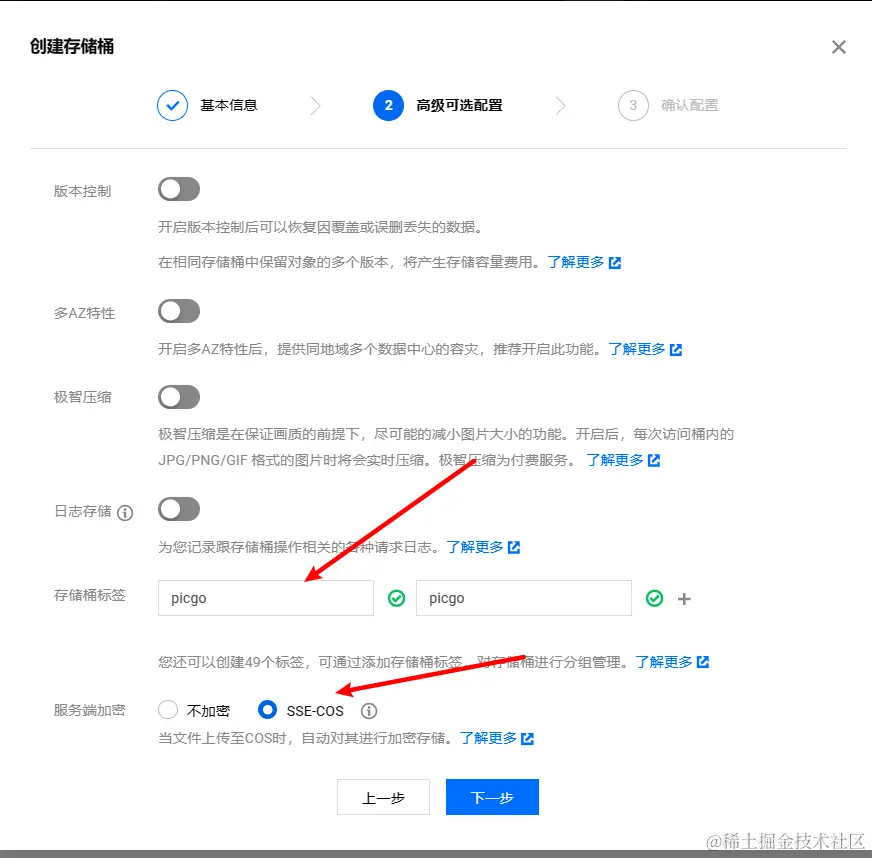872x858 pixels.
Task: Open 了解更多 link for 极智压缩
Action: click(x=615, y=460)
